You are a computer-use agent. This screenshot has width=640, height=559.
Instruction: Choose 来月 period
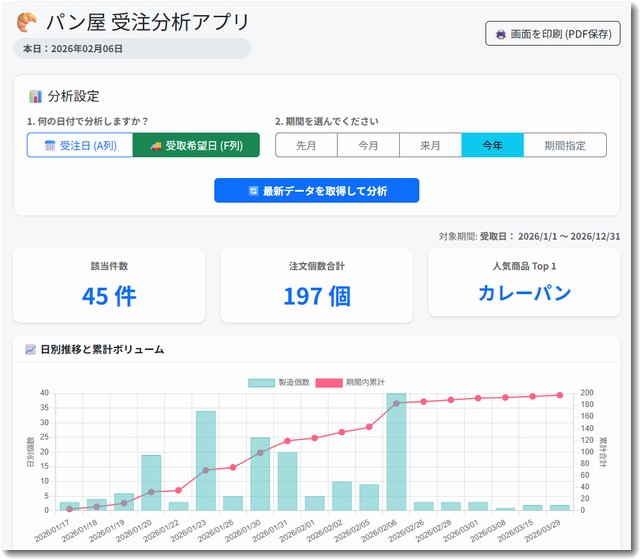click(x=431, y=145)
